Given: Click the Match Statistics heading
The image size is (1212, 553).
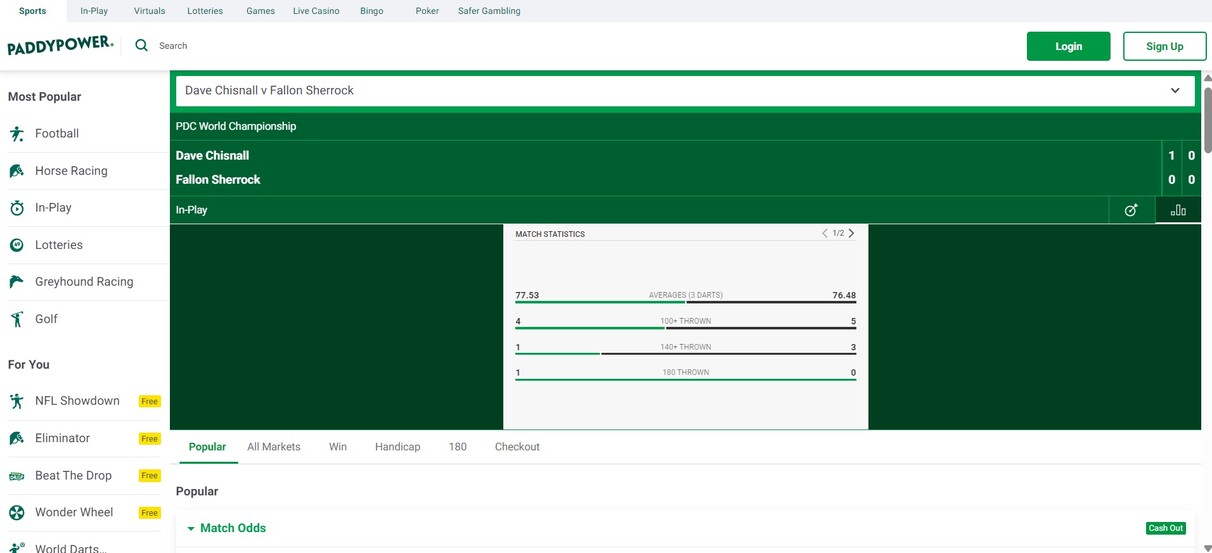Looking at the screenshot, I should [550, 234].
